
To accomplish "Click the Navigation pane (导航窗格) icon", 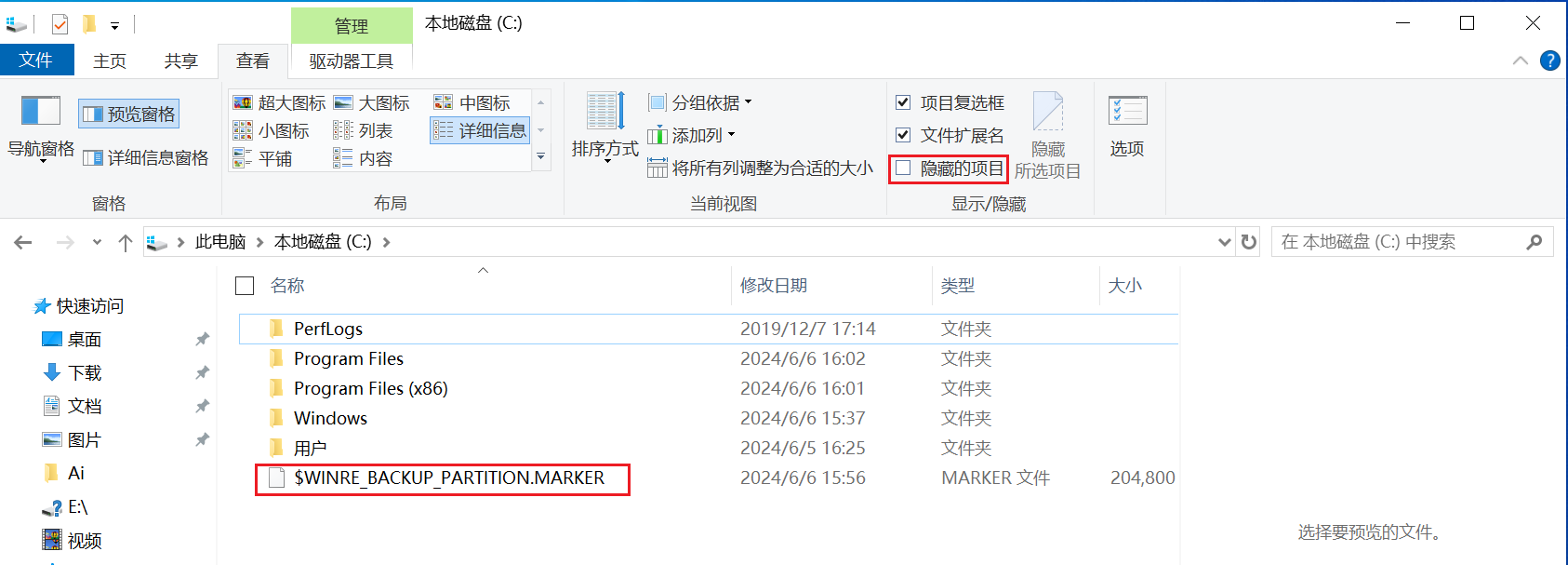I will pyautogui.click(x=41, y=114).
